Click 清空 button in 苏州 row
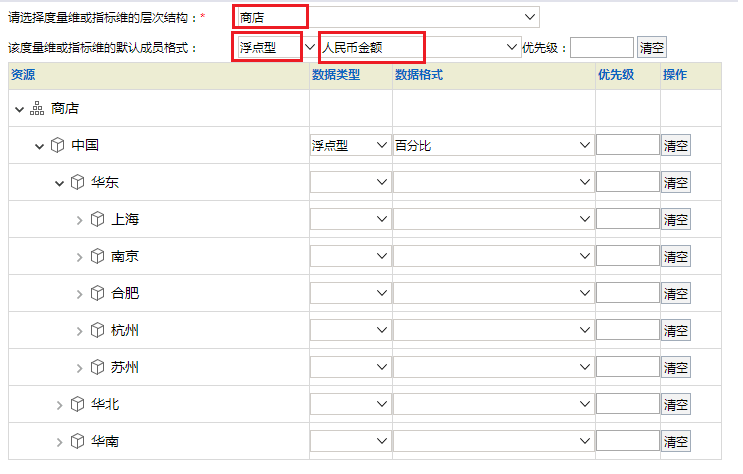 (676, 367)
